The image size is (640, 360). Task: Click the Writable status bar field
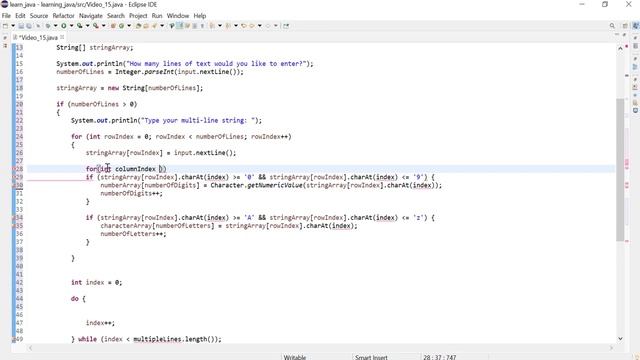click(295, 357)
